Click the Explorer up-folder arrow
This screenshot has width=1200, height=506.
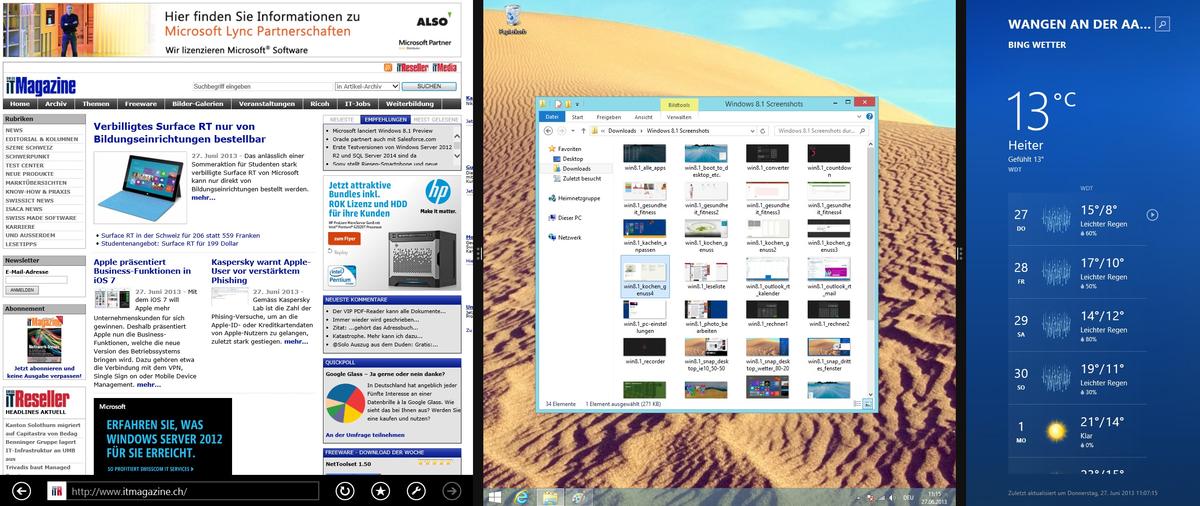coord(584,130)
